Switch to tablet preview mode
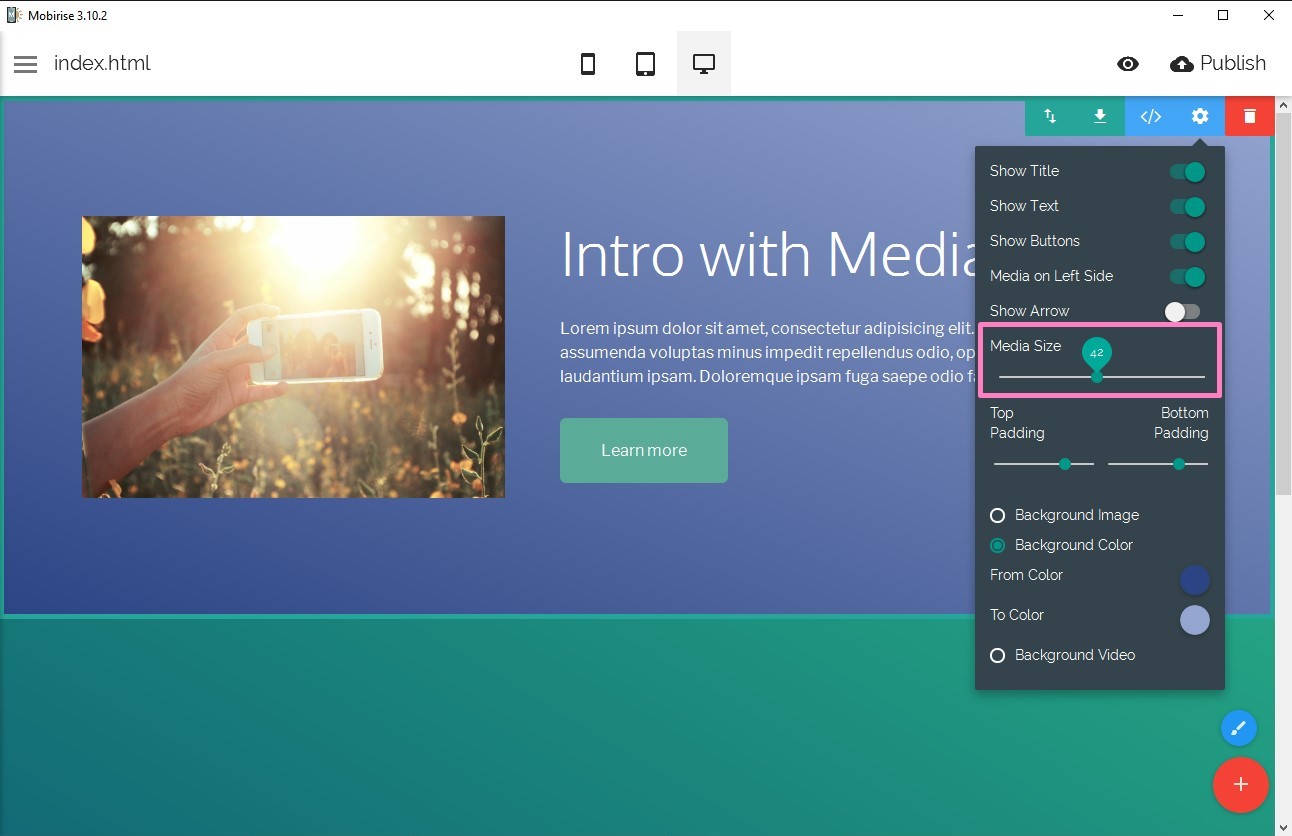 (x=646, y=64)
